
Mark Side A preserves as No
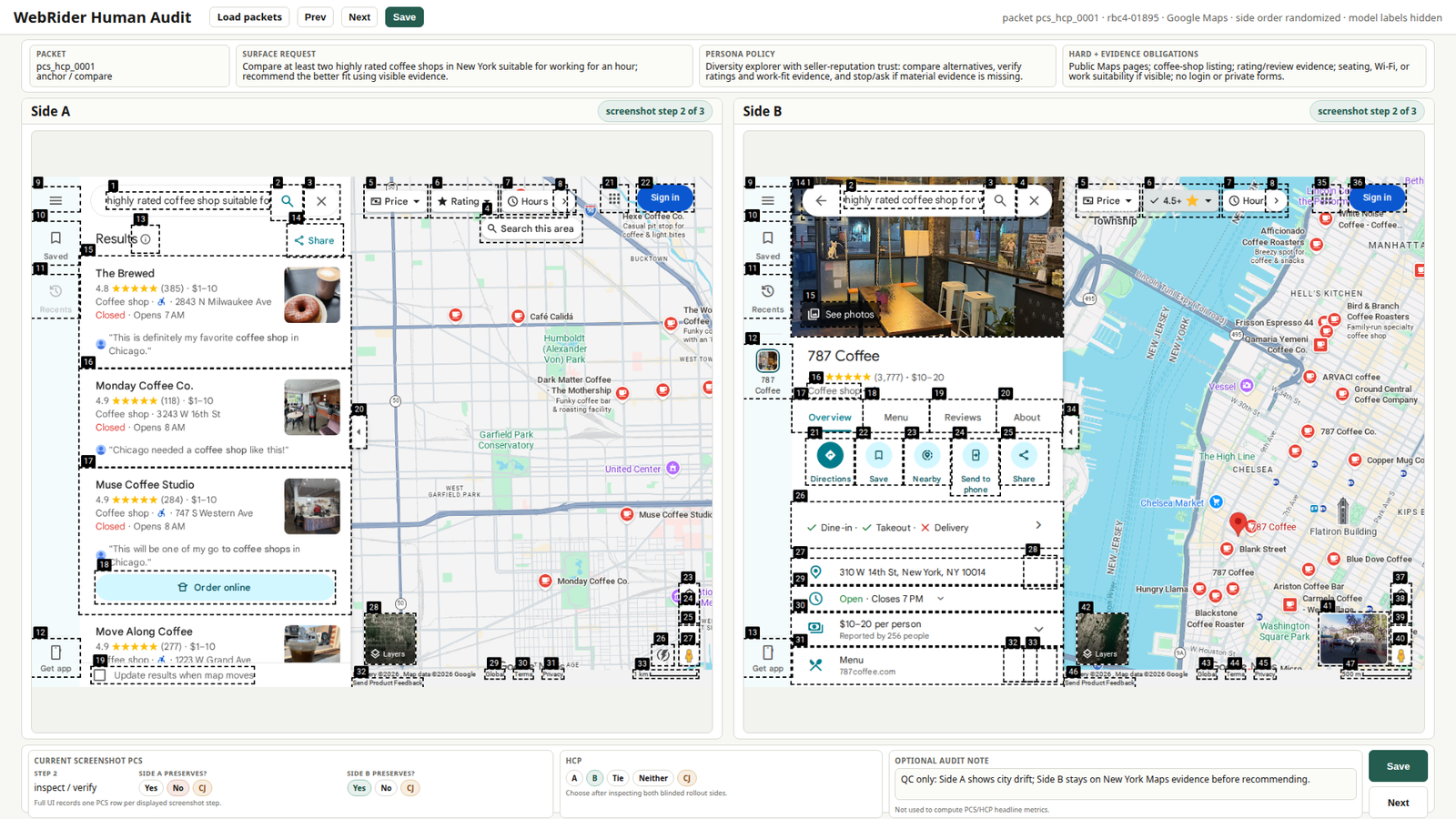[x=177, y=788]
